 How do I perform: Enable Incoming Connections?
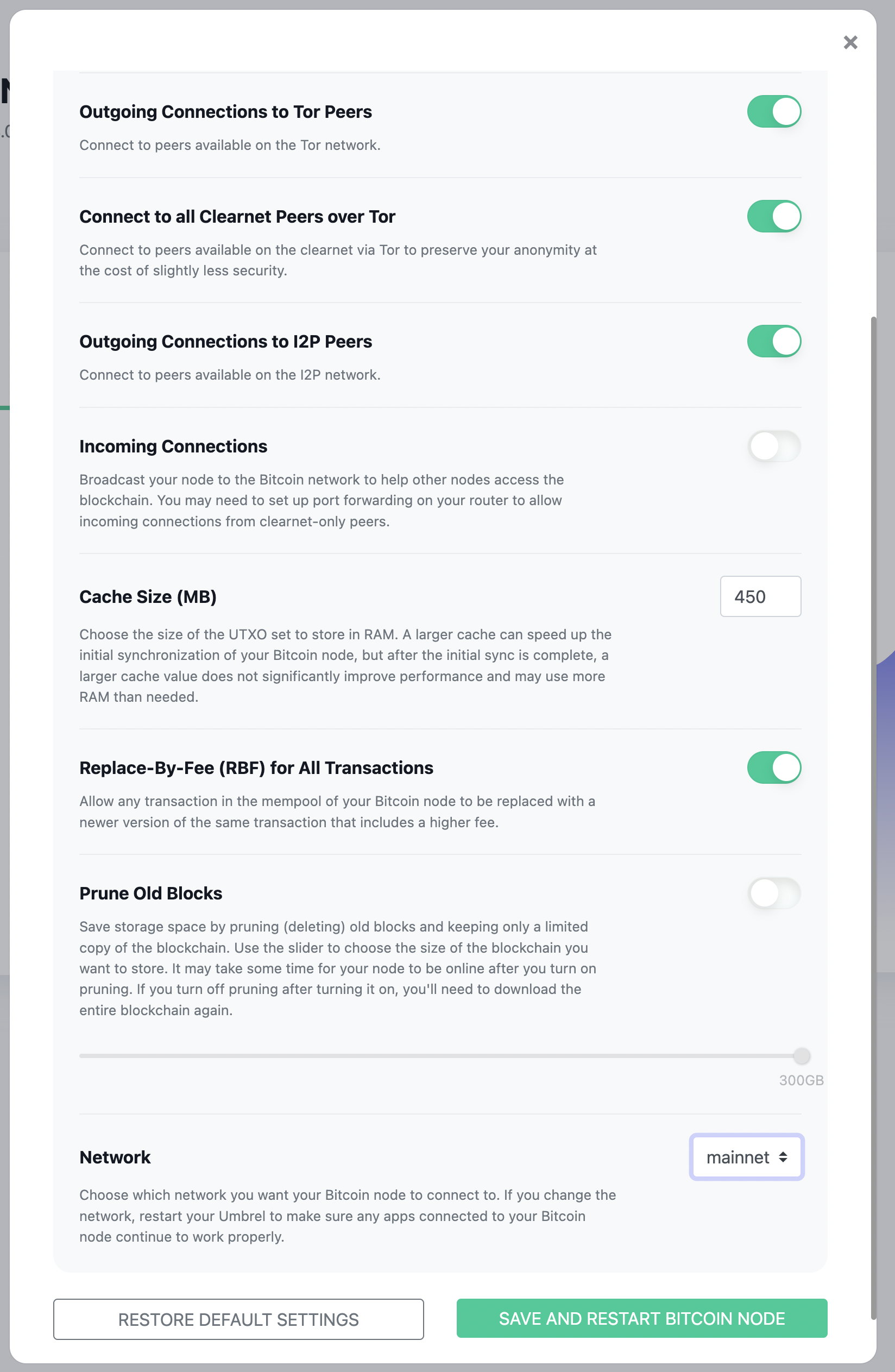[x=774, y=445]
